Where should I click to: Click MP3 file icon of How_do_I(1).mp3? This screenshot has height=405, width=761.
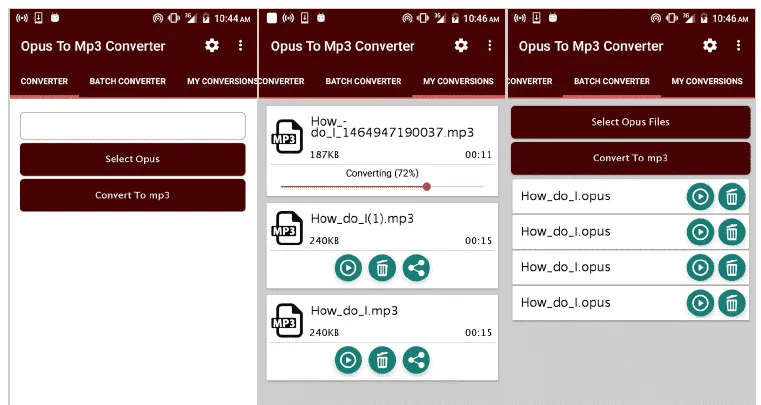pyautogui.click(x=287, y=228)
